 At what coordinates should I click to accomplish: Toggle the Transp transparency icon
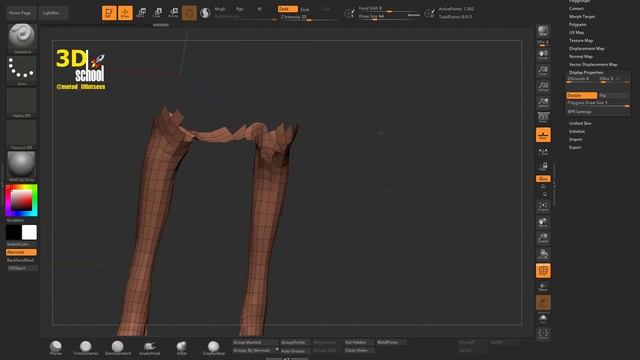click(543, 287)
